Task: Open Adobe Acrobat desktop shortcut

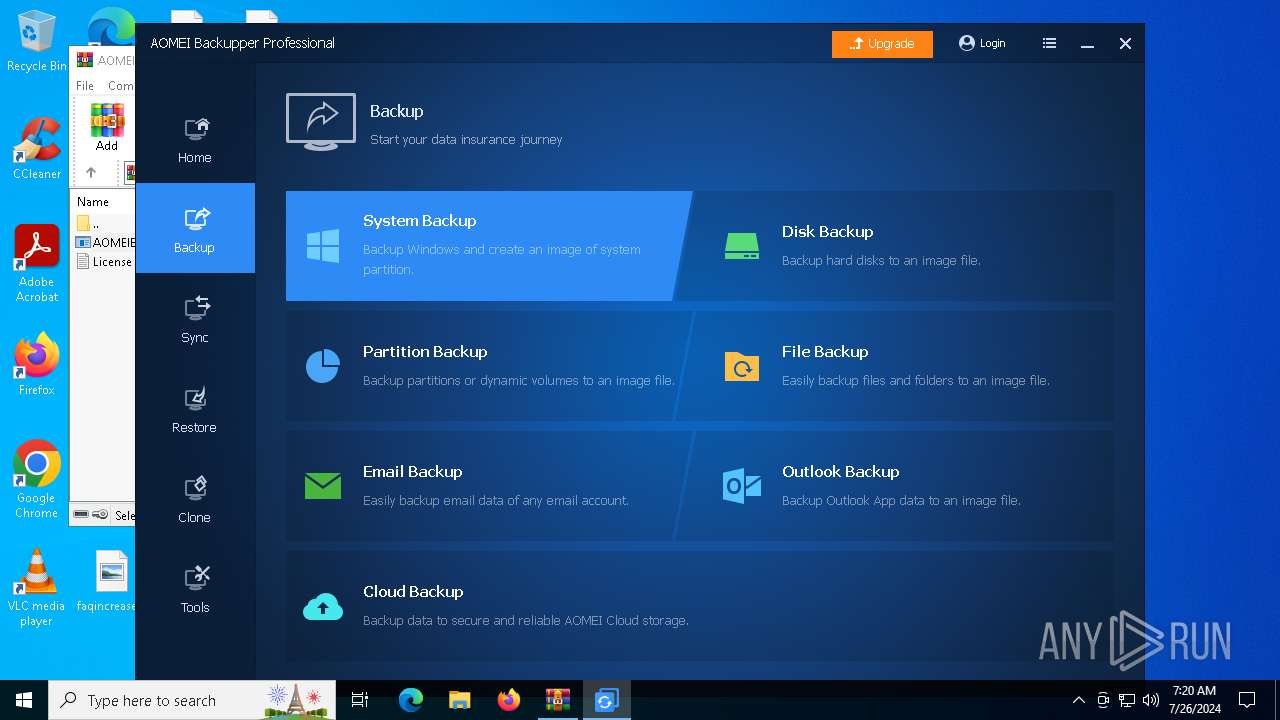Action: coord(37,263)
